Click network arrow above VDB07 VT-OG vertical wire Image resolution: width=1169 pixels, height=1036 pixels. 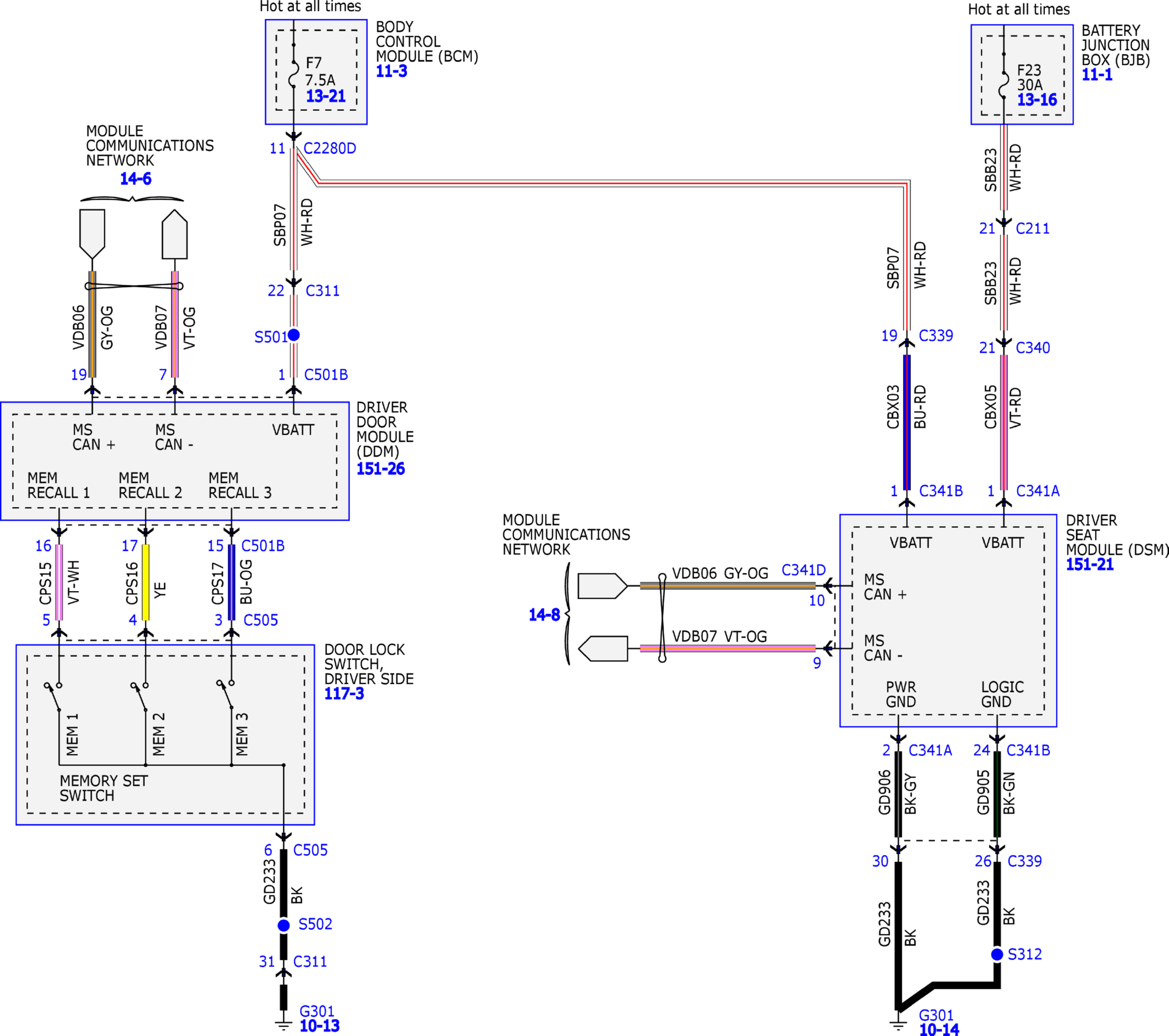click(175, 234)
